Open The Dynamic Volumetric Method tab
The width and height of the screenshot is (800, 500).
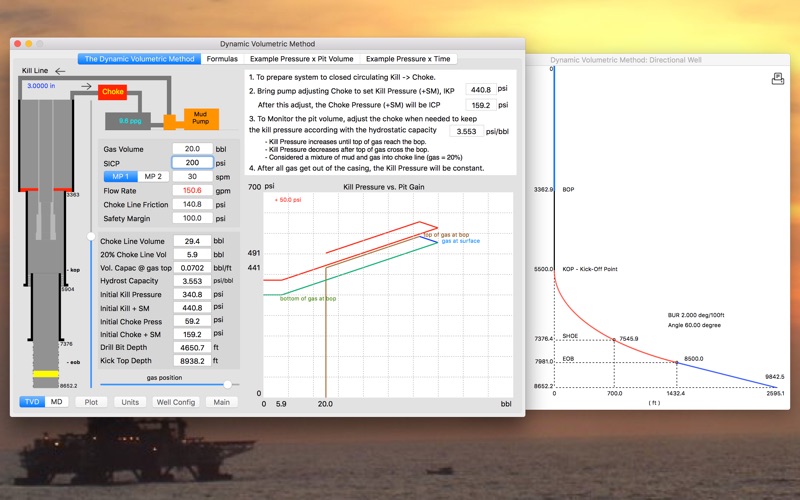click(139, 59)
